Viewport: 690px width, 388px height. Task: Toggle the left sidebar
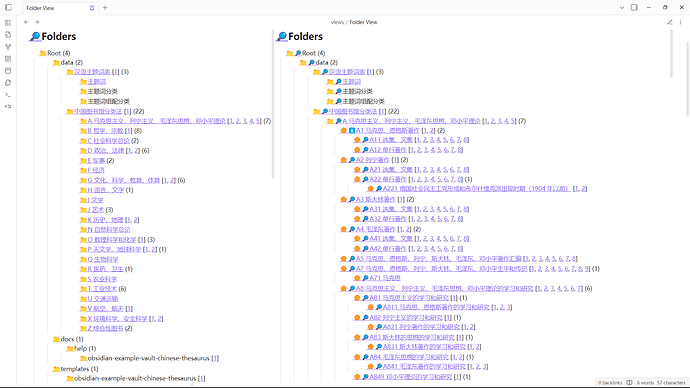tap(8, 7)
